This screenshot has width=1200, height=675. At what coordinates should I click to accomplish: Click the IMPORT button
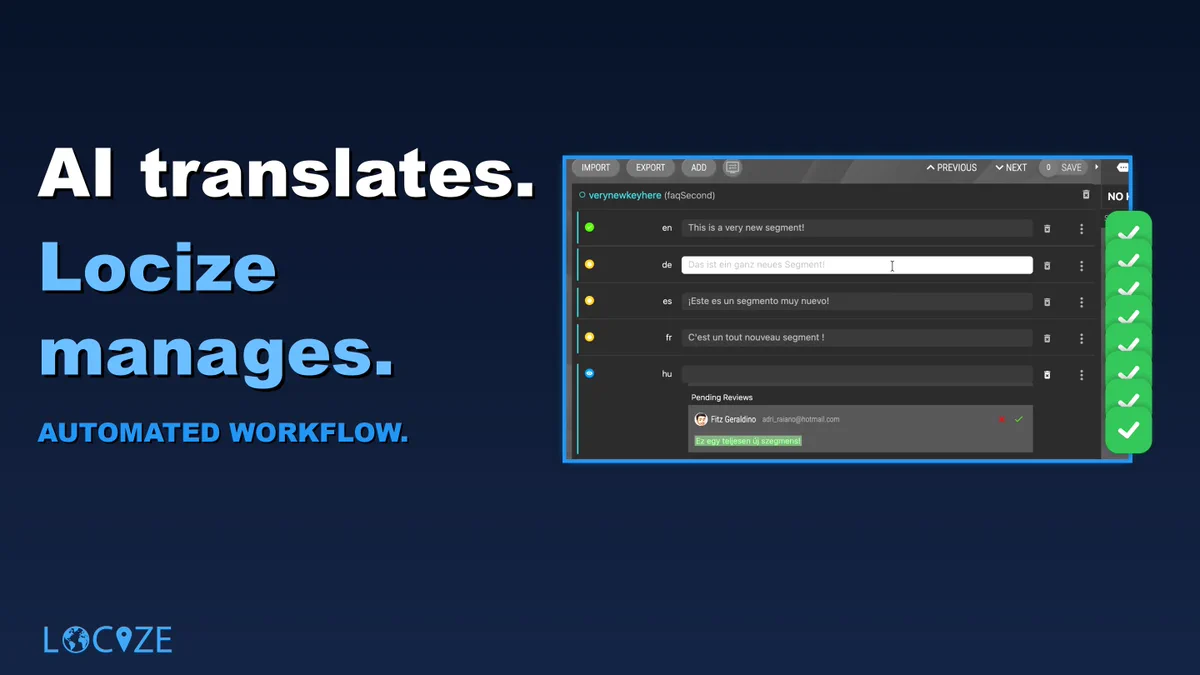(x=596, y=168)
